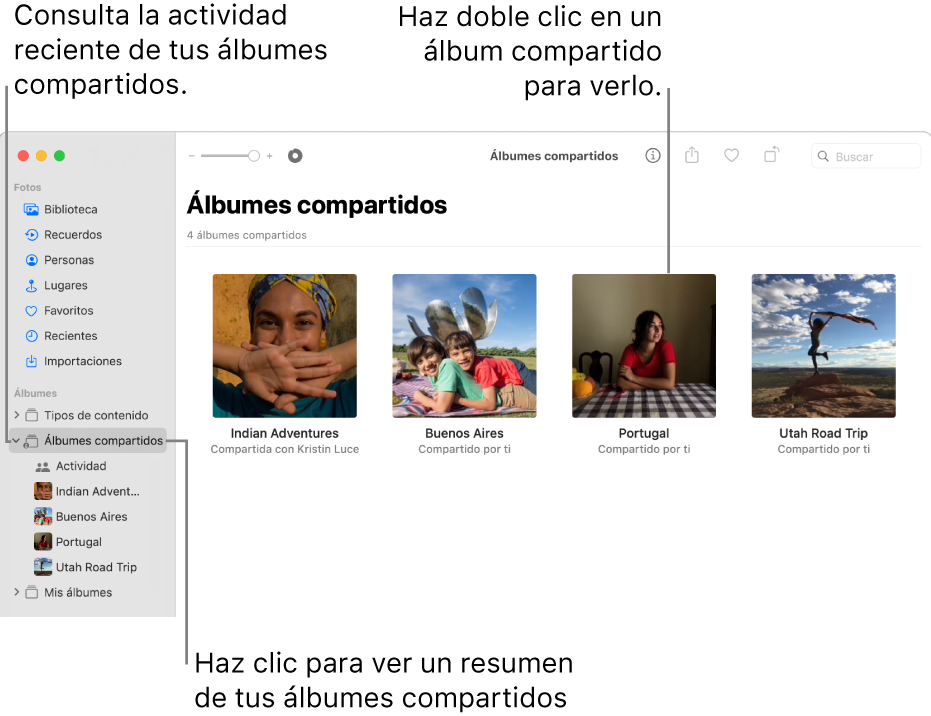Screen dimensions: 931x716
Task: Toggle the Favorite heart in the toolbar
Action: tap(731, 156)
